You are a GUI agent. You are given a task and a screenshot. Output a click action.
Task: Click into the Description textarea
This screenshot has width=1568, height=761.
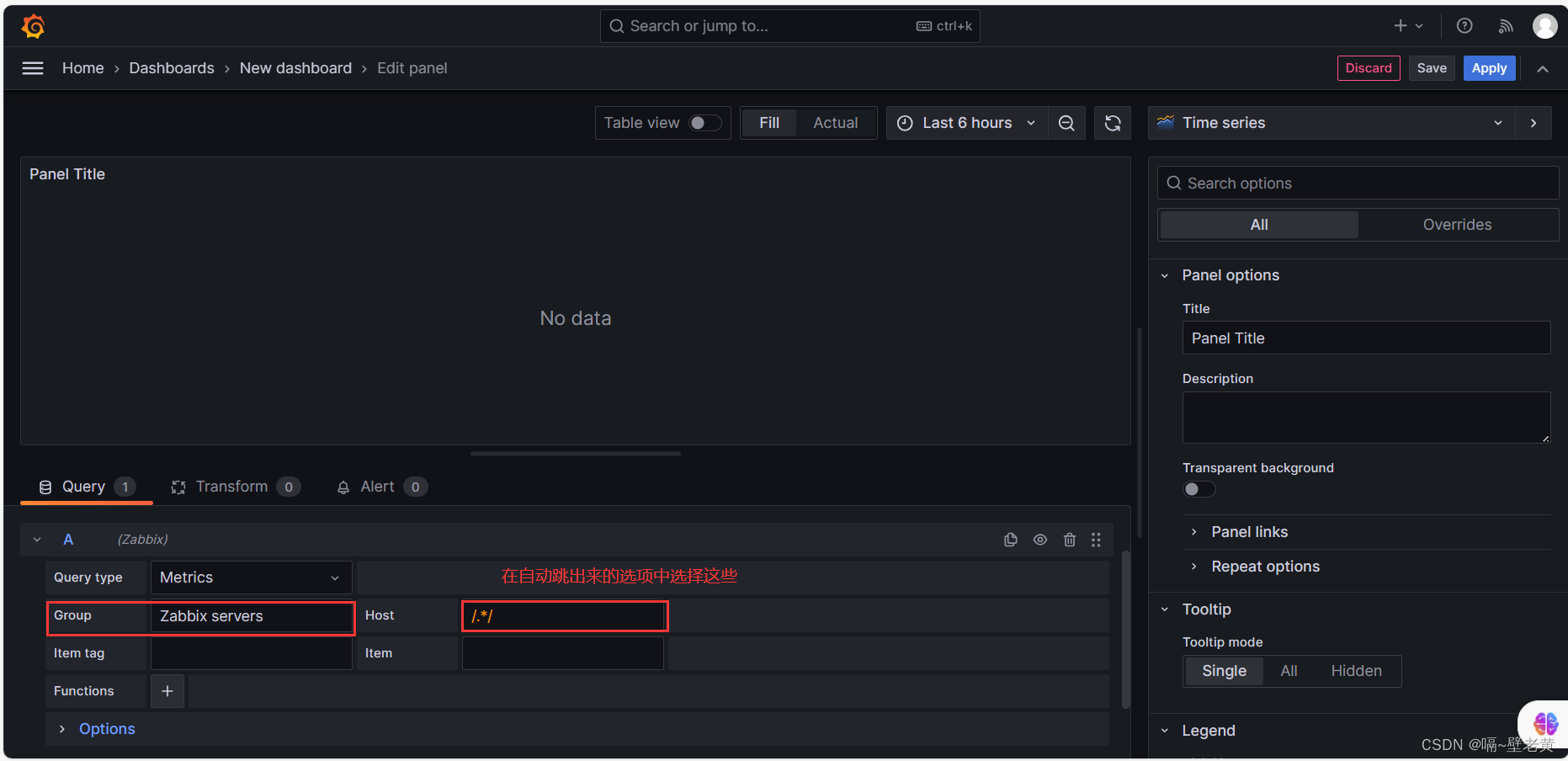(x=1366, y=418)
